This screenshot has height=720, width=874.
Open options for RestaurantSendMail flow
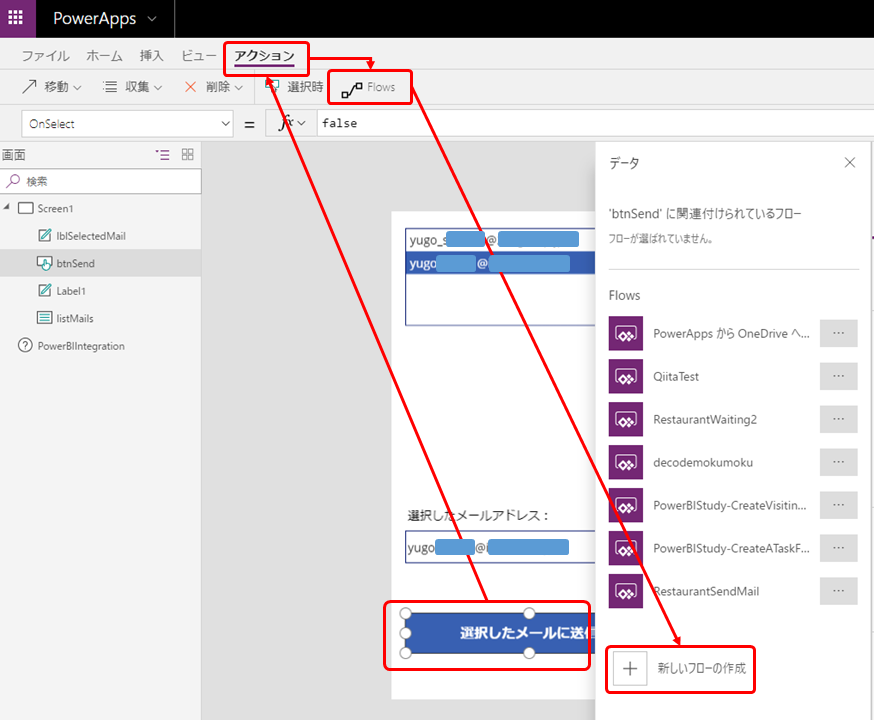(x=838, y=591)
